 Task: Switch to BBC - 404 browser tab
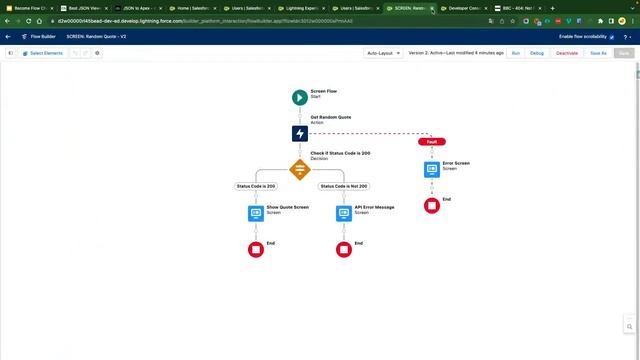[x=518, y=8]
